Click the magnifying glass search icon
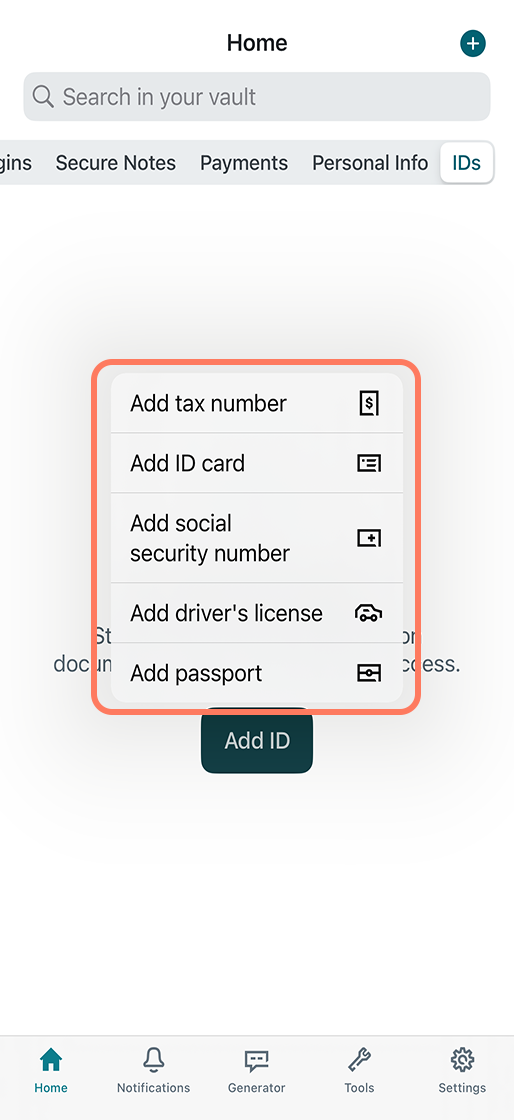 [43, 96]
